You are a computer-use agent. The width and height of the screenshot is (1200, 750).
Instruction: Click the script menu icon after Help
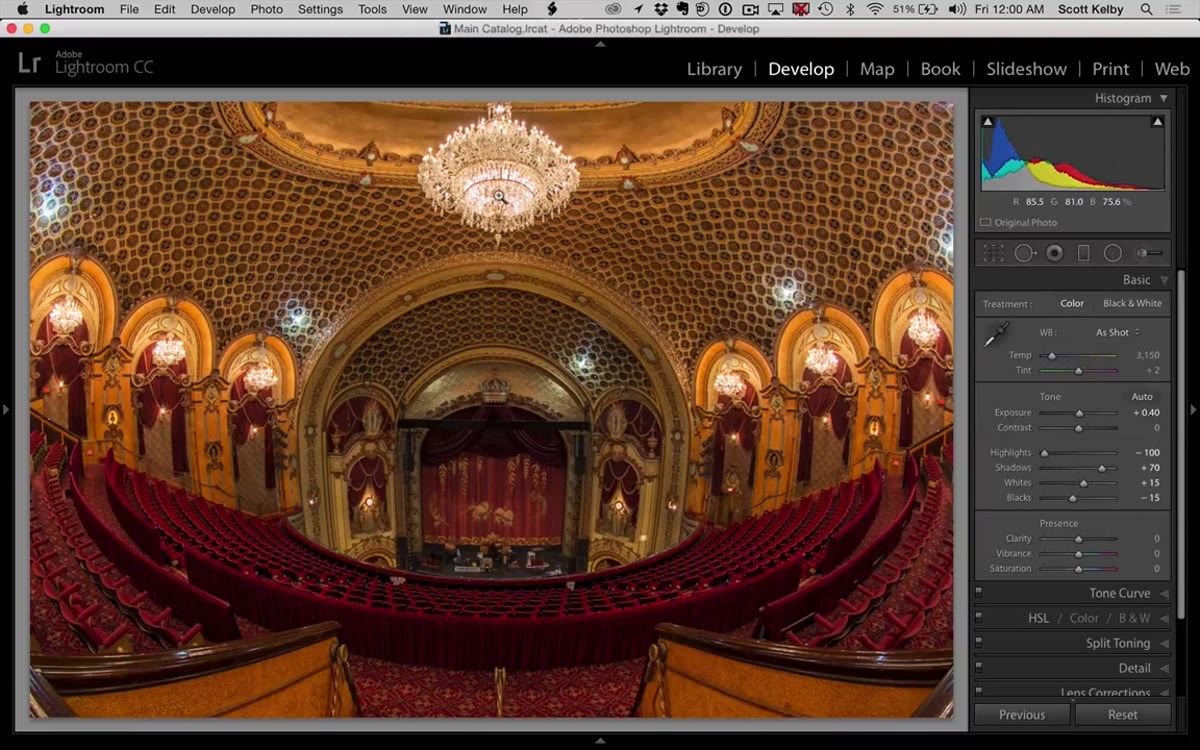tap(551, 9)
